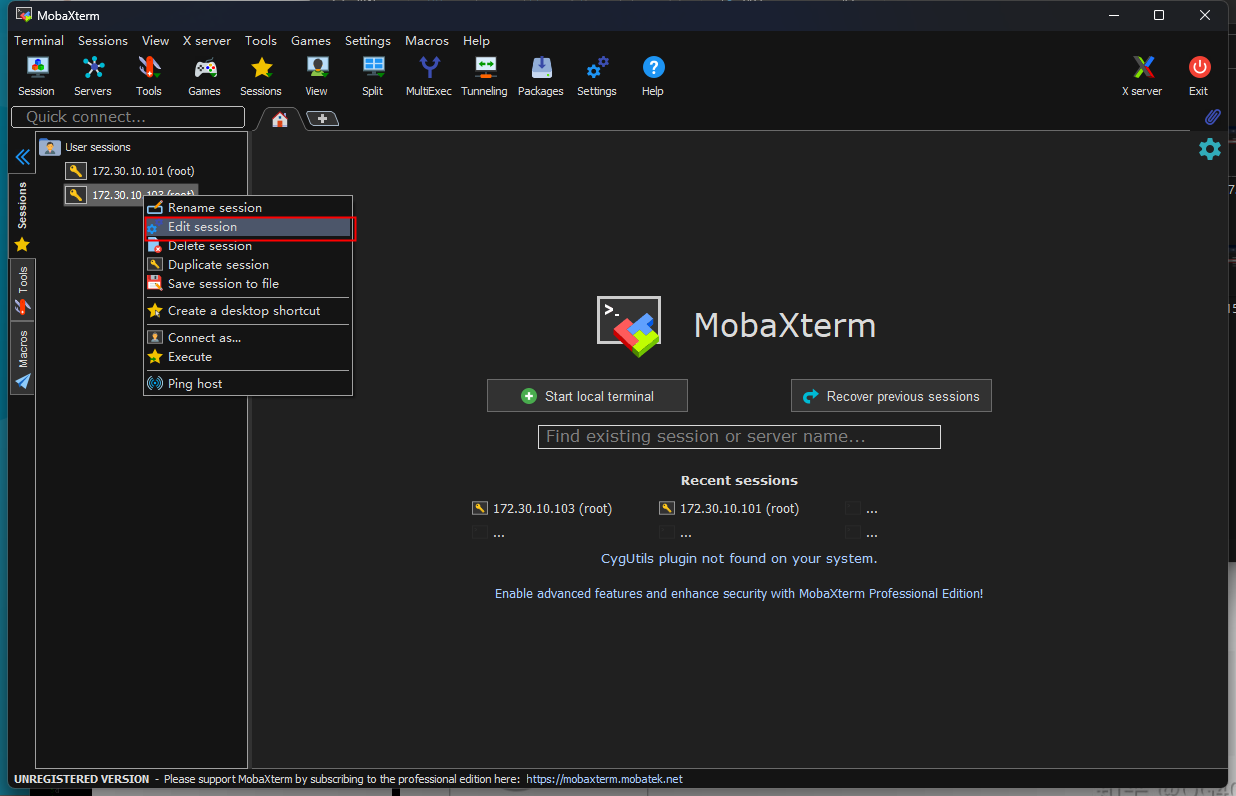
Task: Open the X server menu
Action: (x=207, y=41)
